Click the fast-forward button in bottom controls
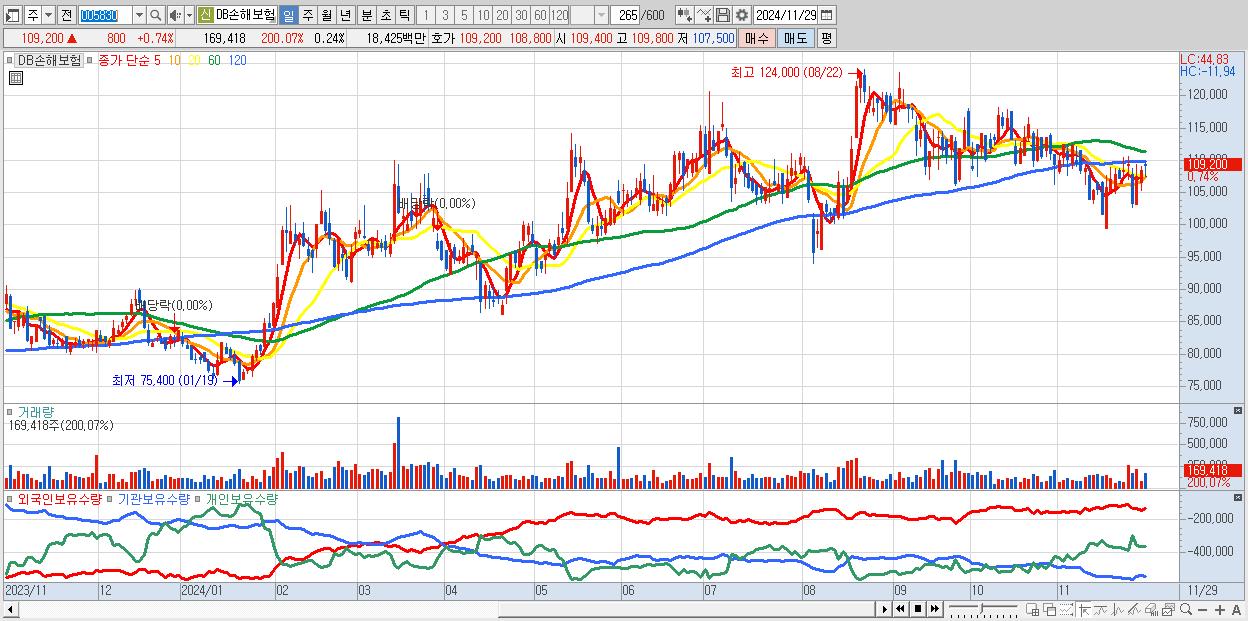1248x621 pixels. tap(935, 609)
